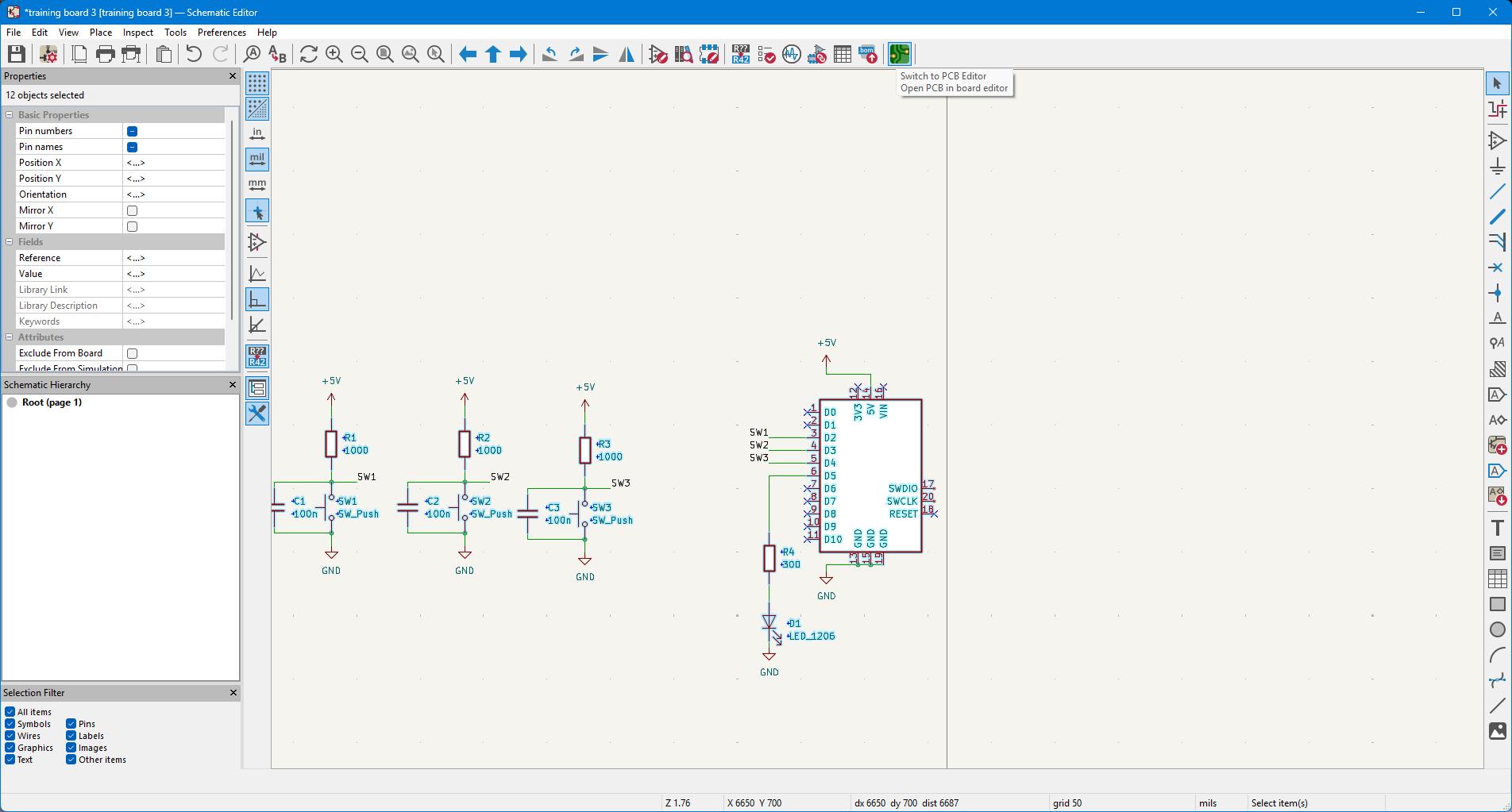Uncheck the Pins selection filter
This screenshot has width=1512, height=812.
71,724
